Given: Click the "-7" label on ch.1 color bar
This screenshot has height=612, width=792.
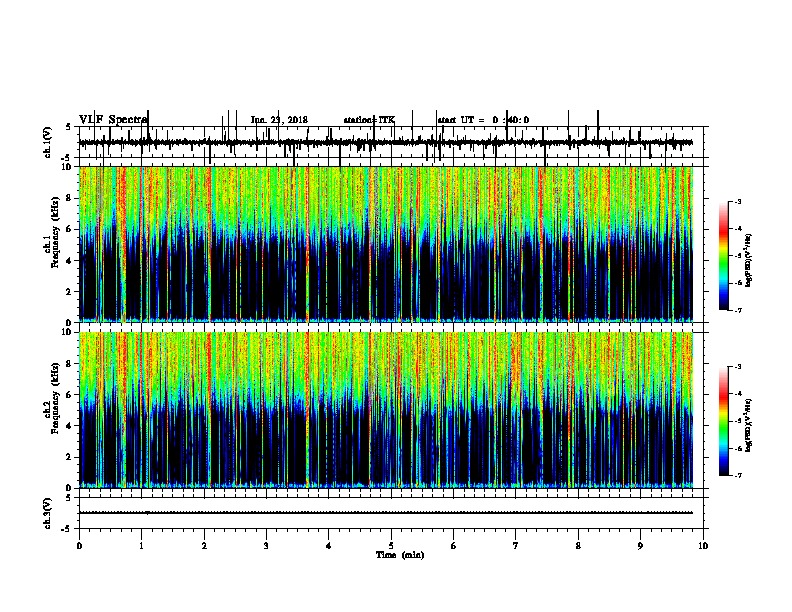Looking at the screenshot, I should pyautogui.click(x=738, y=310).
